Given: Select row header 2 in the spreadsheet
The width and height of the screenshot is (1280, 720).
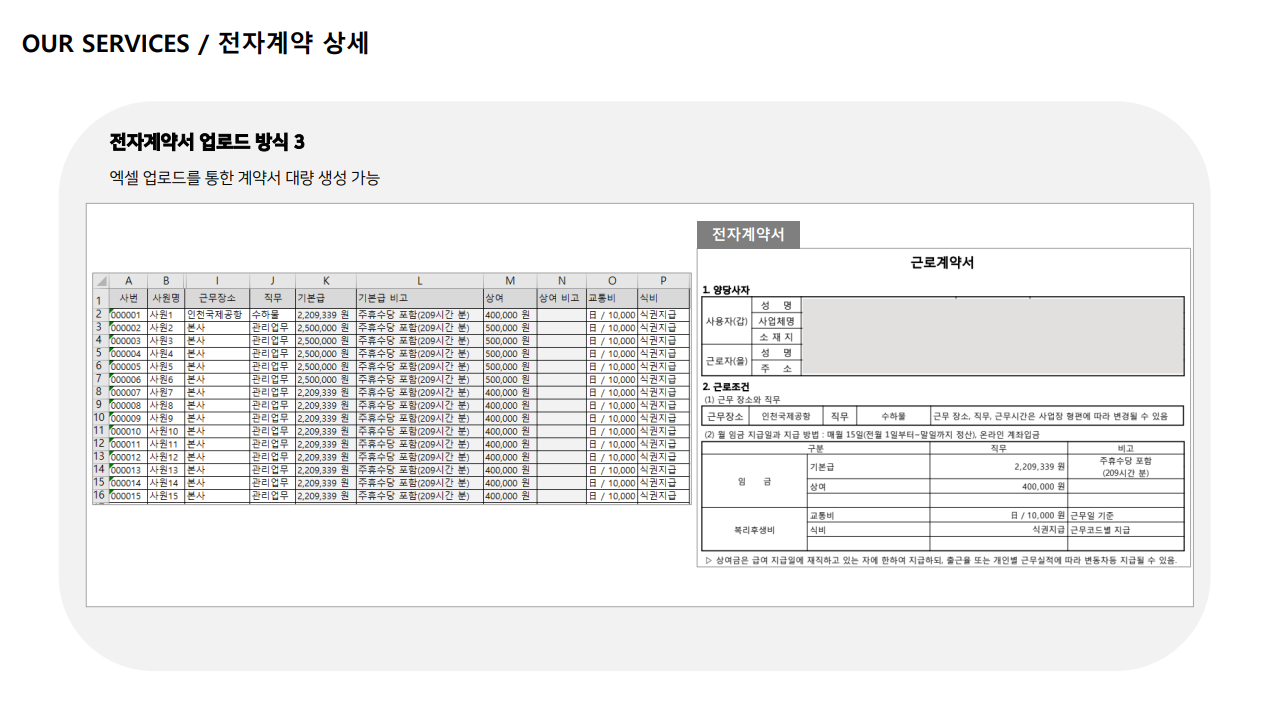Looking at the screenshot, I should (100, 314).
